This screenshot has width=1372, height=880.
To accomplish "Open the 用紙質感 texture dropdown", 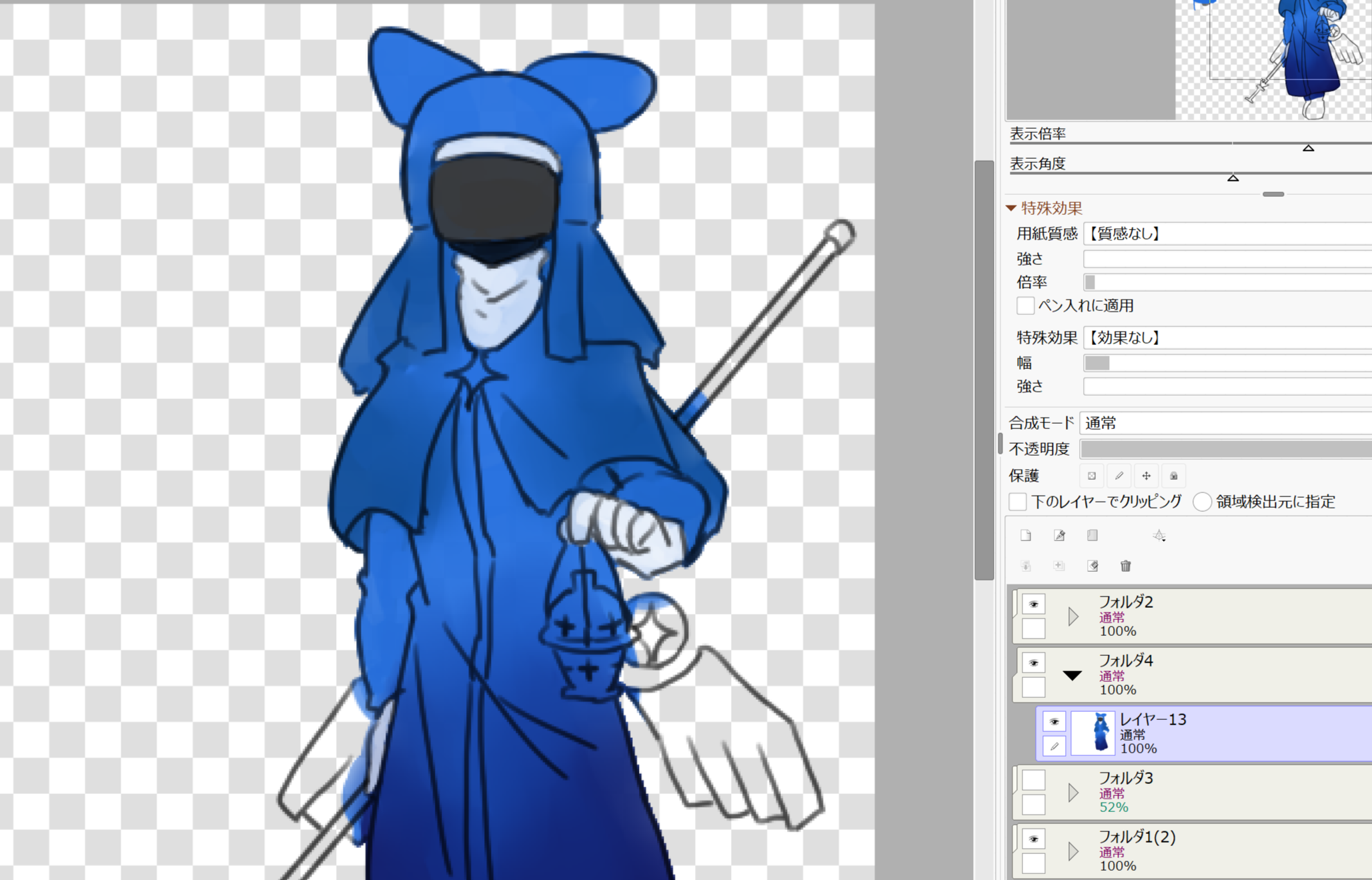I will (1227, 234).
